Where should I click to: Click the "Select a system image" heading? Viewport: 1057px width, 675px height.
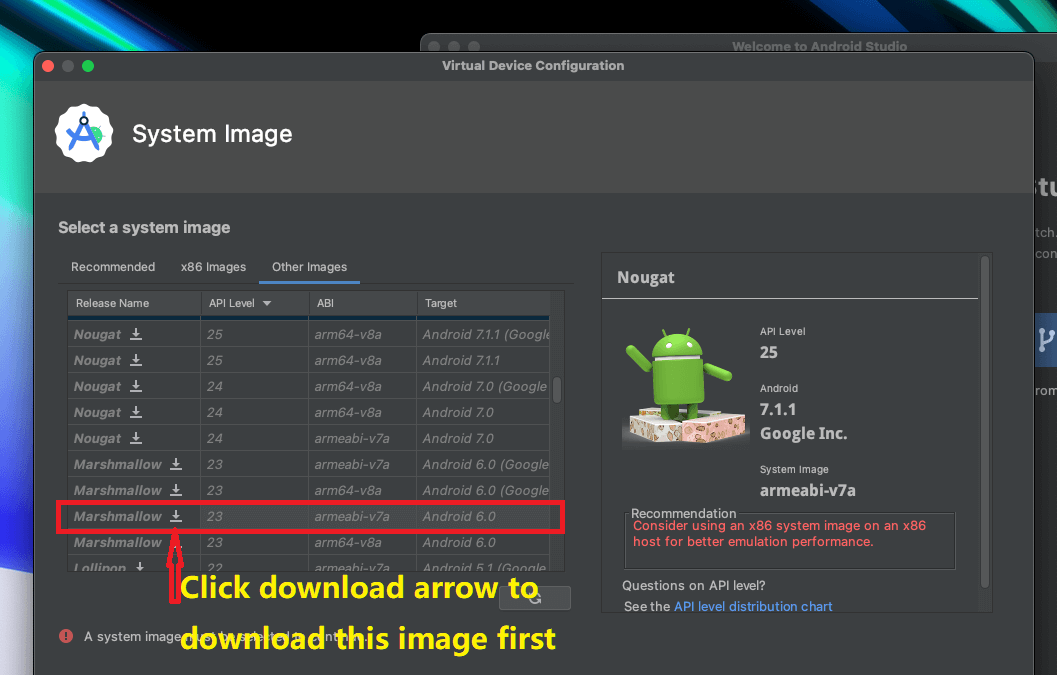coord(144,228)
